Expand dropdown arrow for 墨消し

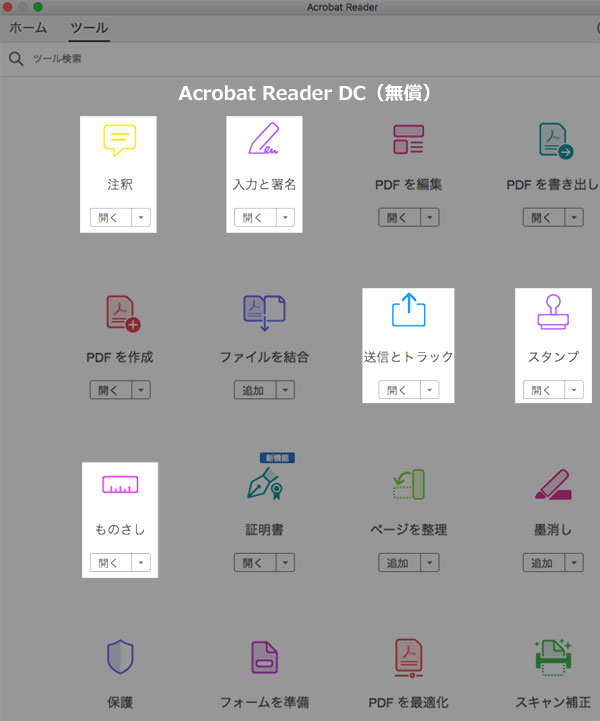574,562
